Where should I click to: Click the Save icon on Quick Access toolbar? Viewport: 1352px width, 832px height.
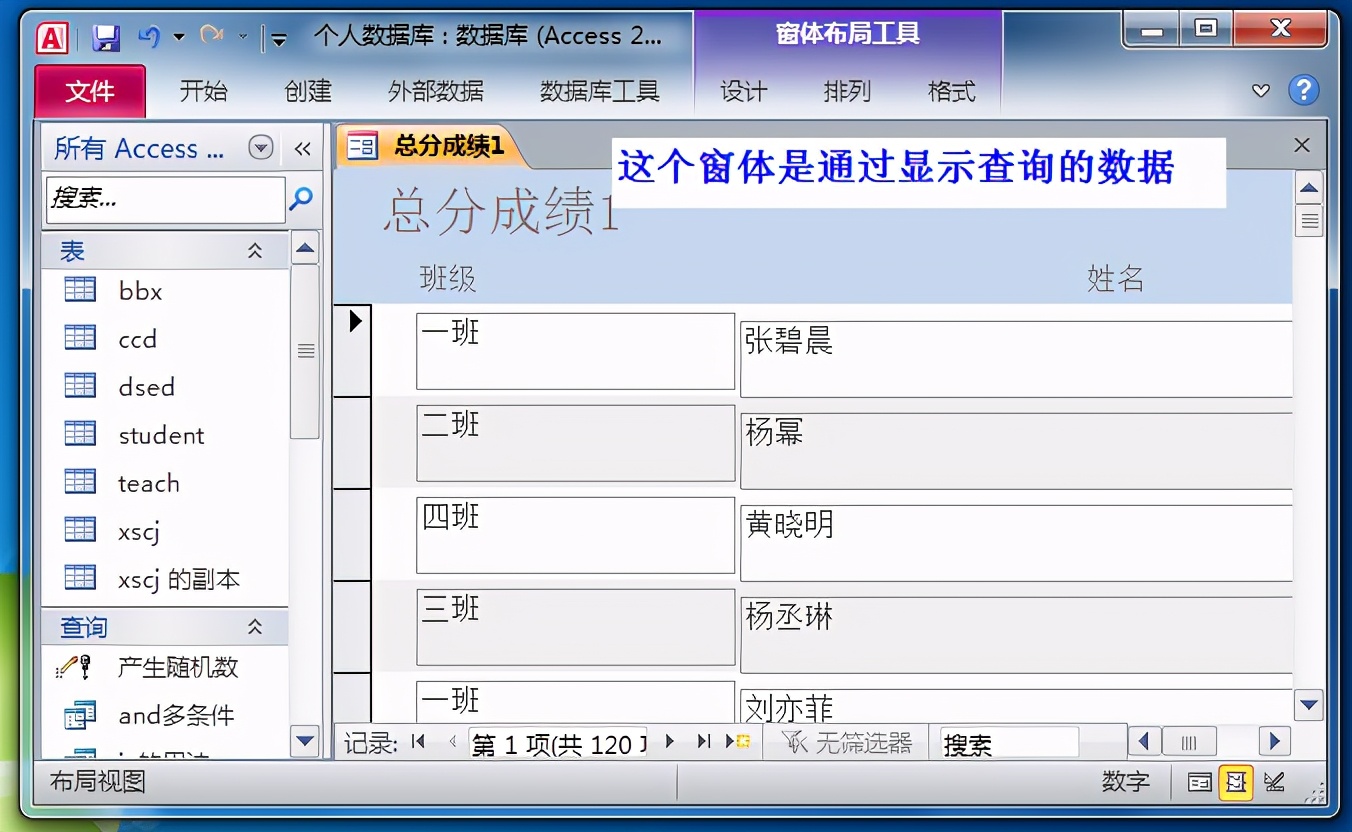click(x=104, y=34)
